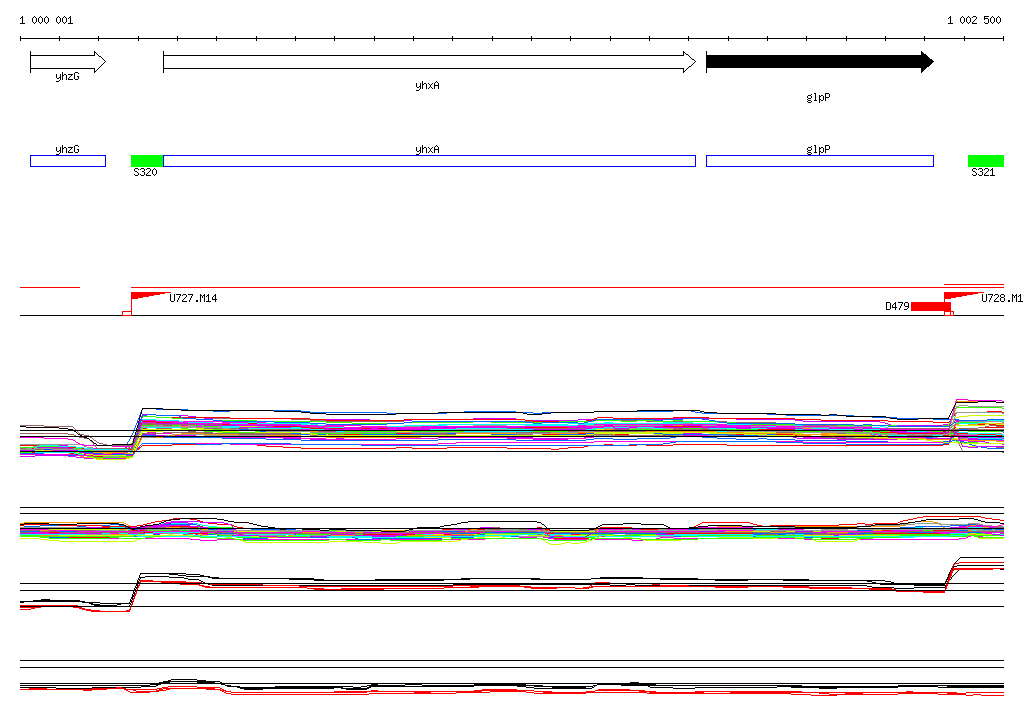1024x714 pixels.
Task: Click the U727.M14 text label
Action: pyautogui.click(x=193, y=299)
